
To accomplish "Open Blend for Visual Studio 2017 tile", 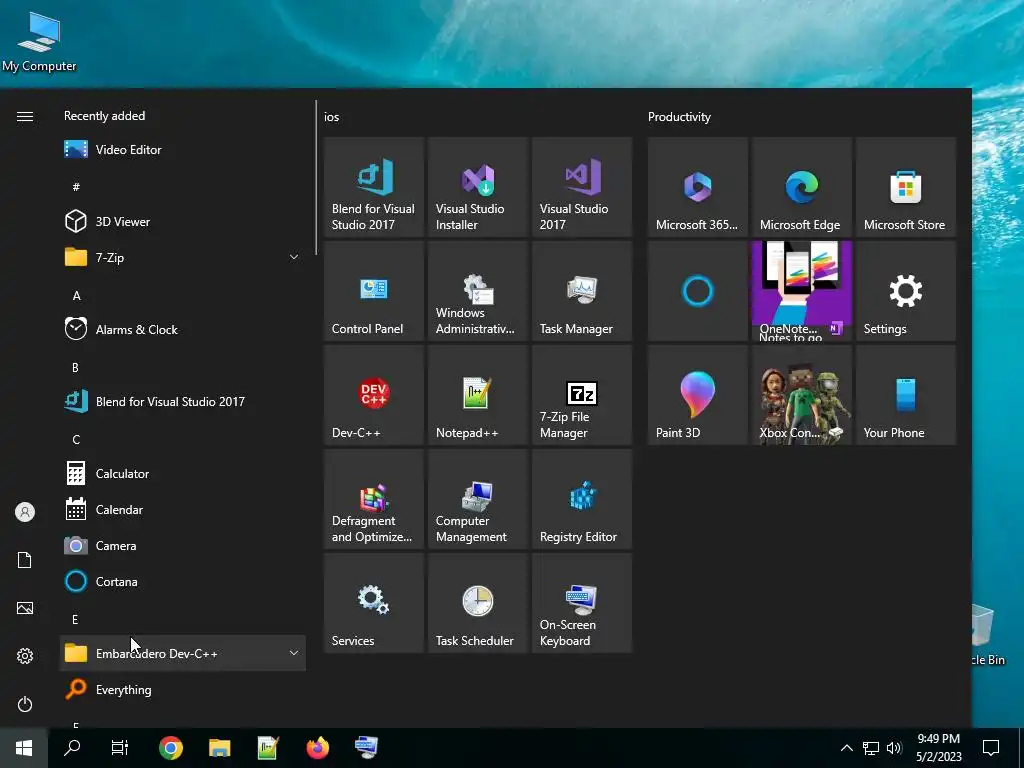I will [x=374, y=187].
